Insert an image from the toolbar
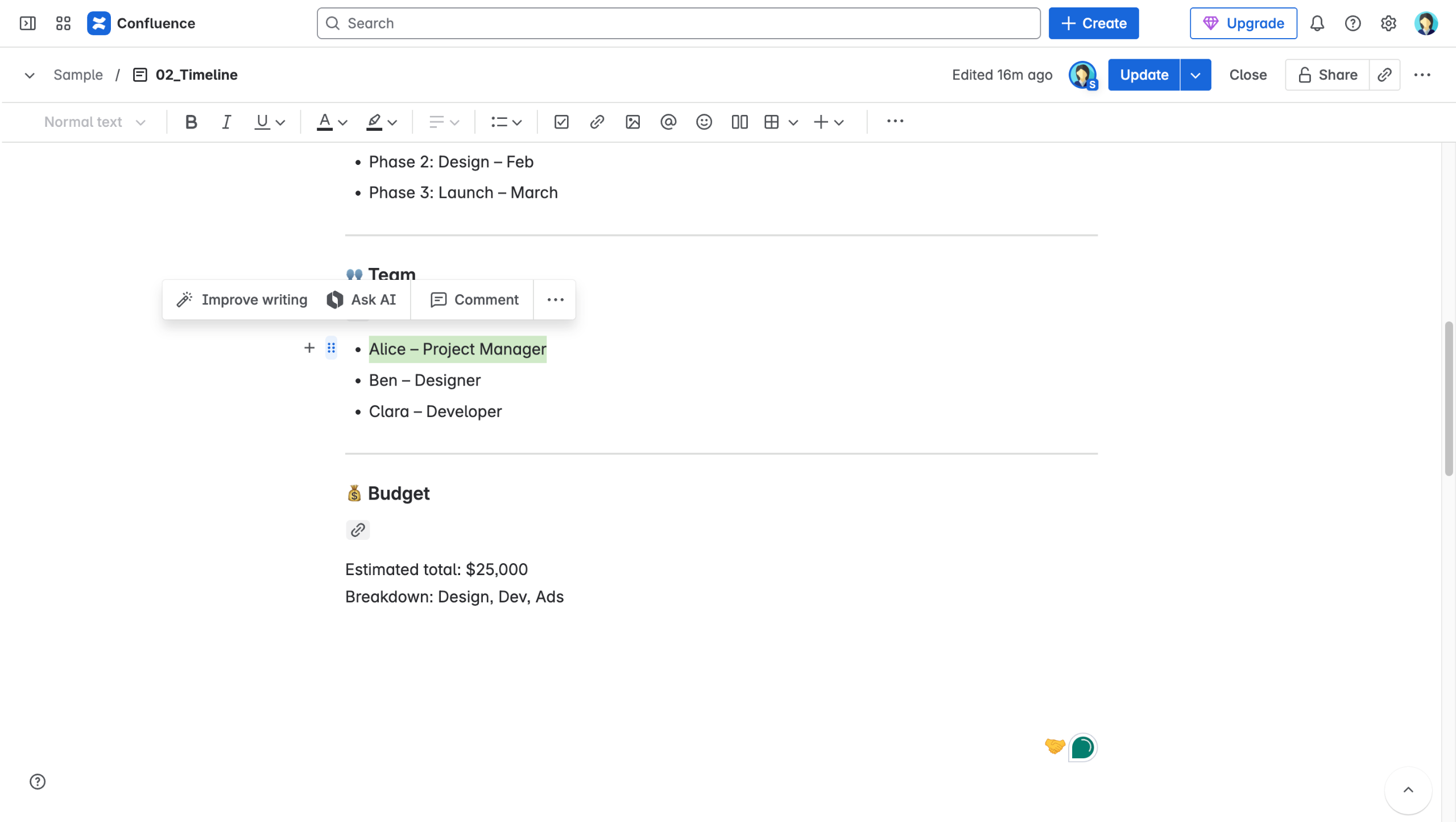This screenshot has height=822, width=1456. 632,122
